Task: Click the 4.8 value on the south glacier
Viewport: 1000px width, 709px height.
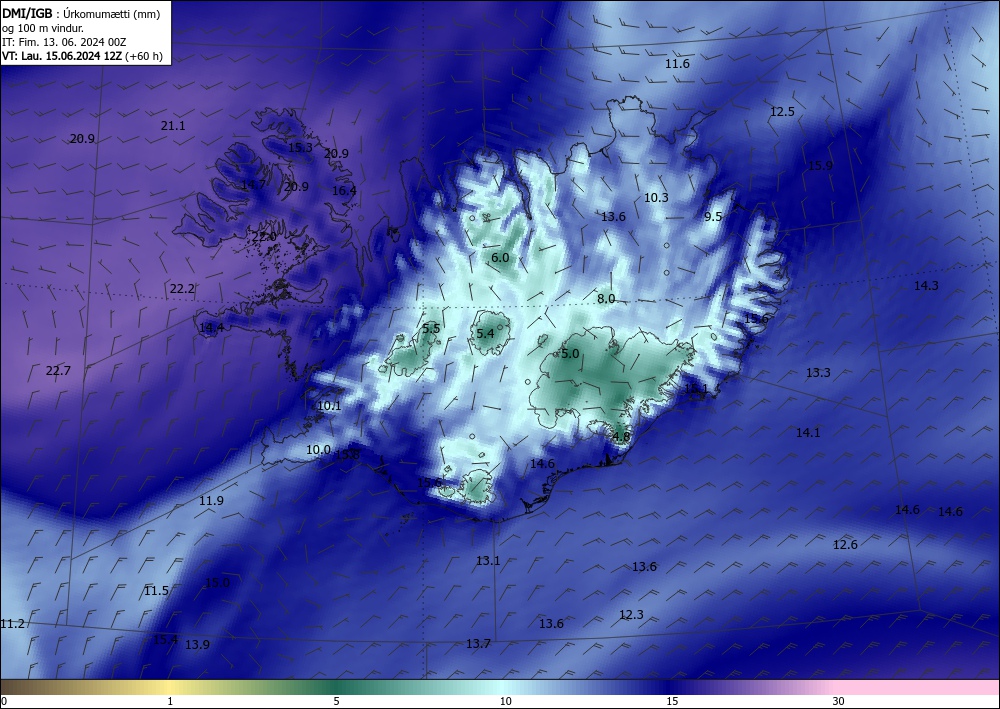Action: click(621, 437)
